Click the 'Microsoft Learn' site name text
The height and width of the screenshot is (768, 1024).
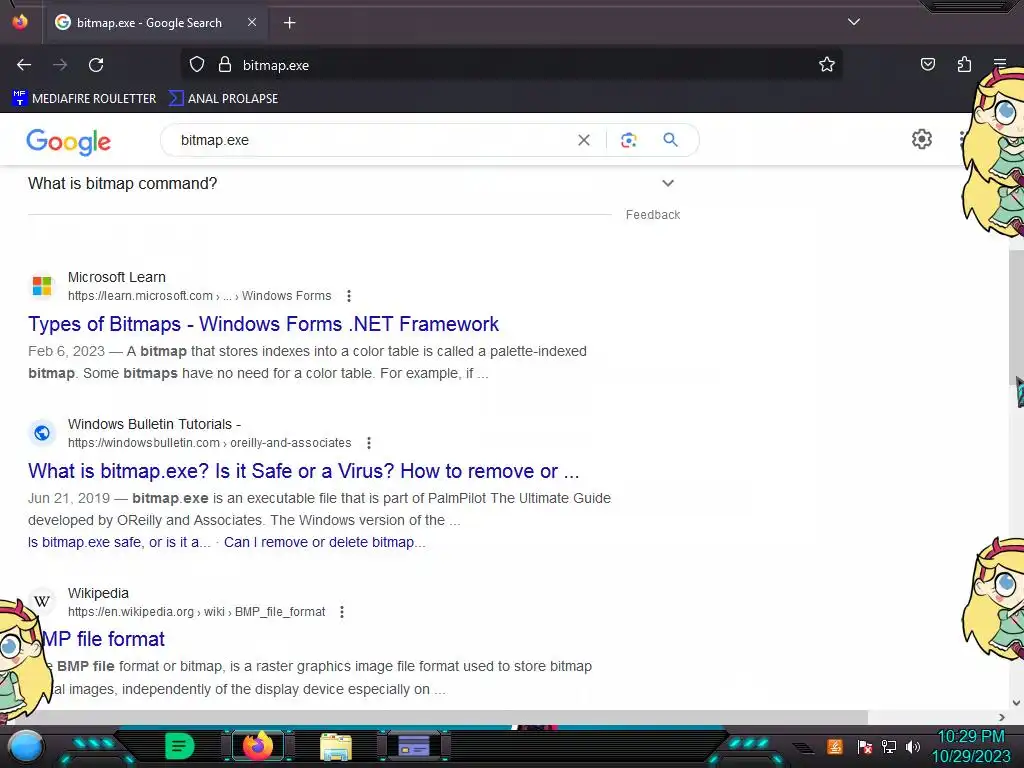pos(117,277)
